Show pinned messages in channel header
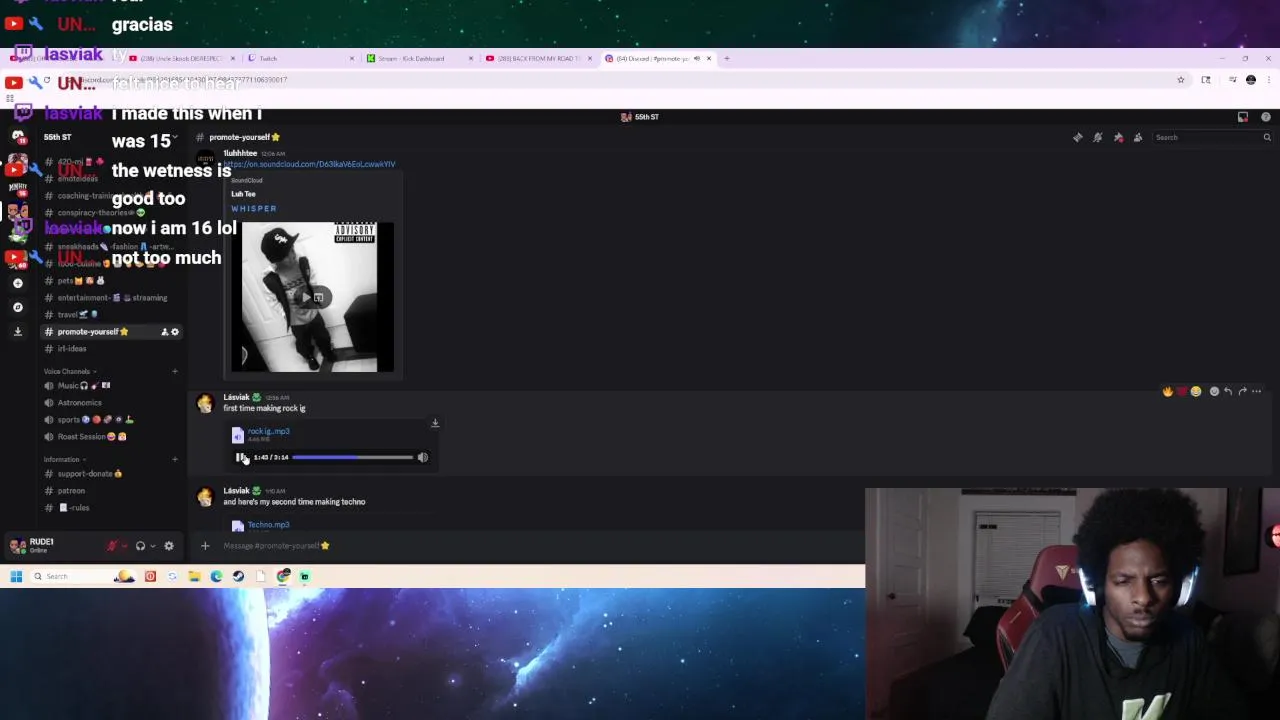This screenshot has height=720, width=1280. (1118, 137)
